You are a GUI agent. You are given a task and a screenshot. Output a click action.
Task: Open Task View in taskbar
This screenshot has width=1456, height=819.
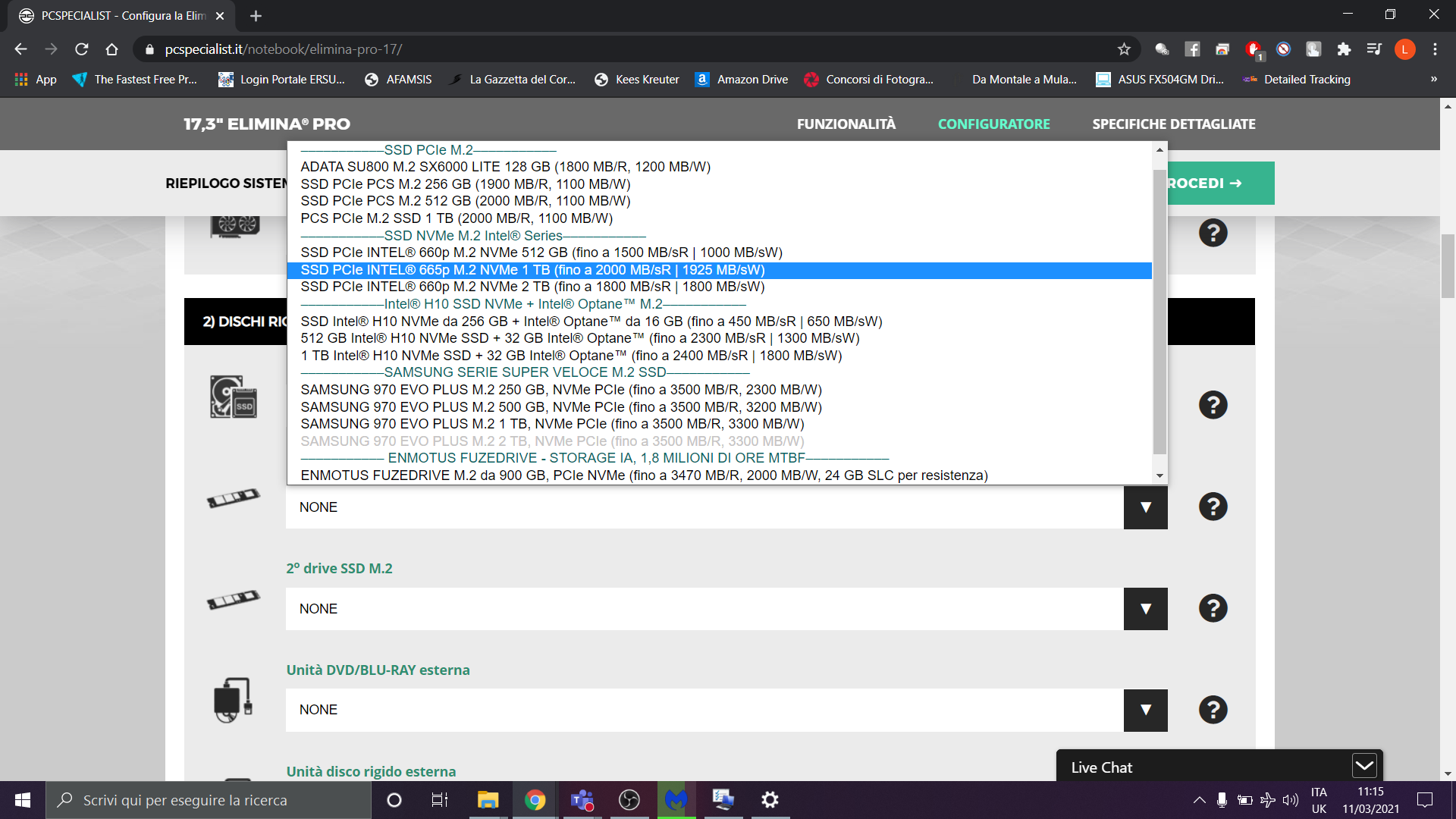coord(440,800)
